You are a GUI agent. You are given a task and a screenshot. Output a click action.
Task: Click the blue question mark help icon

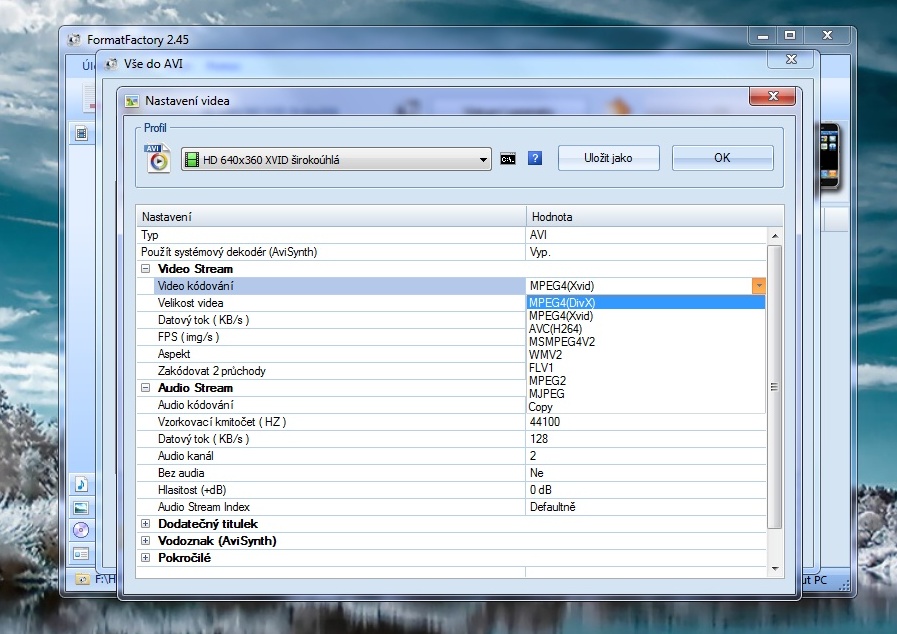535,159
